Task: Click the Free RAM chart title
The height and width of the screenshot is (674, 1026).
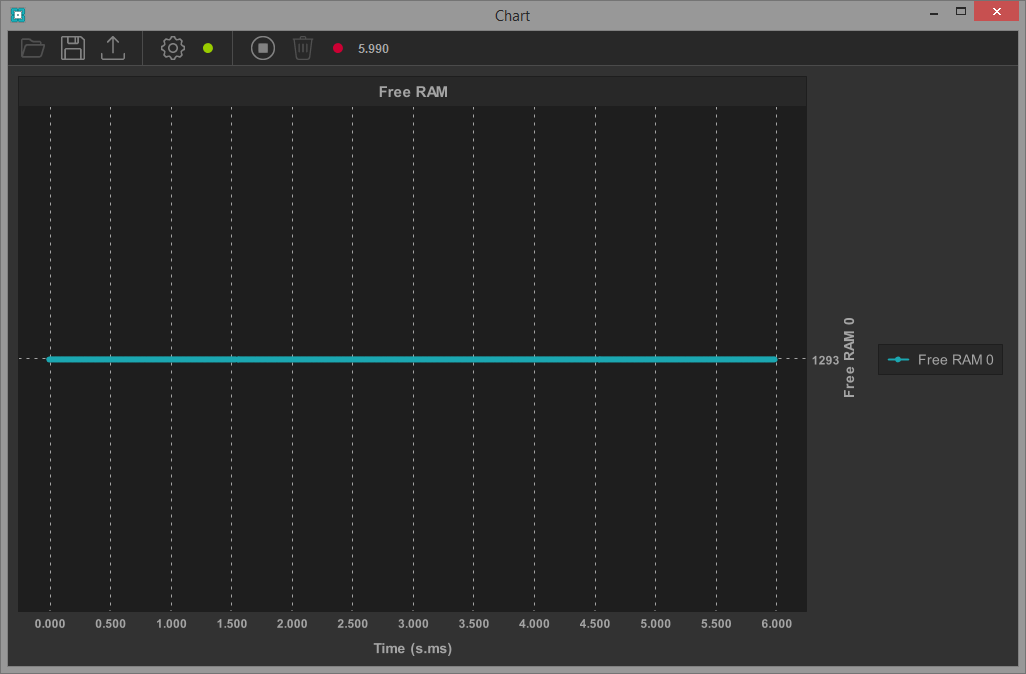Action: (413, 92)
